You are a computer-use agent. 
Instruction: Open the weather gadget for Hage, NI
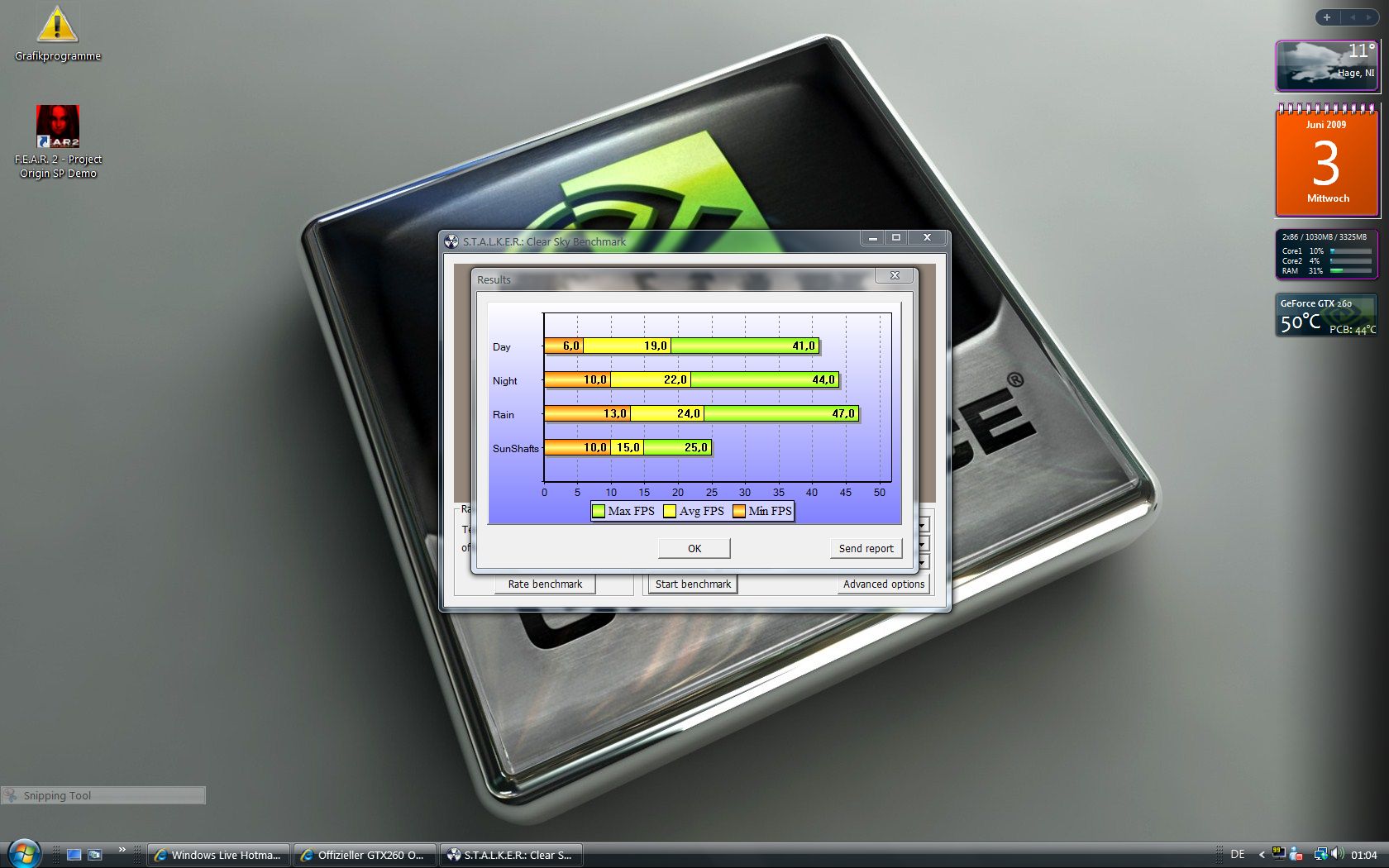click(x=1327, y=65)
